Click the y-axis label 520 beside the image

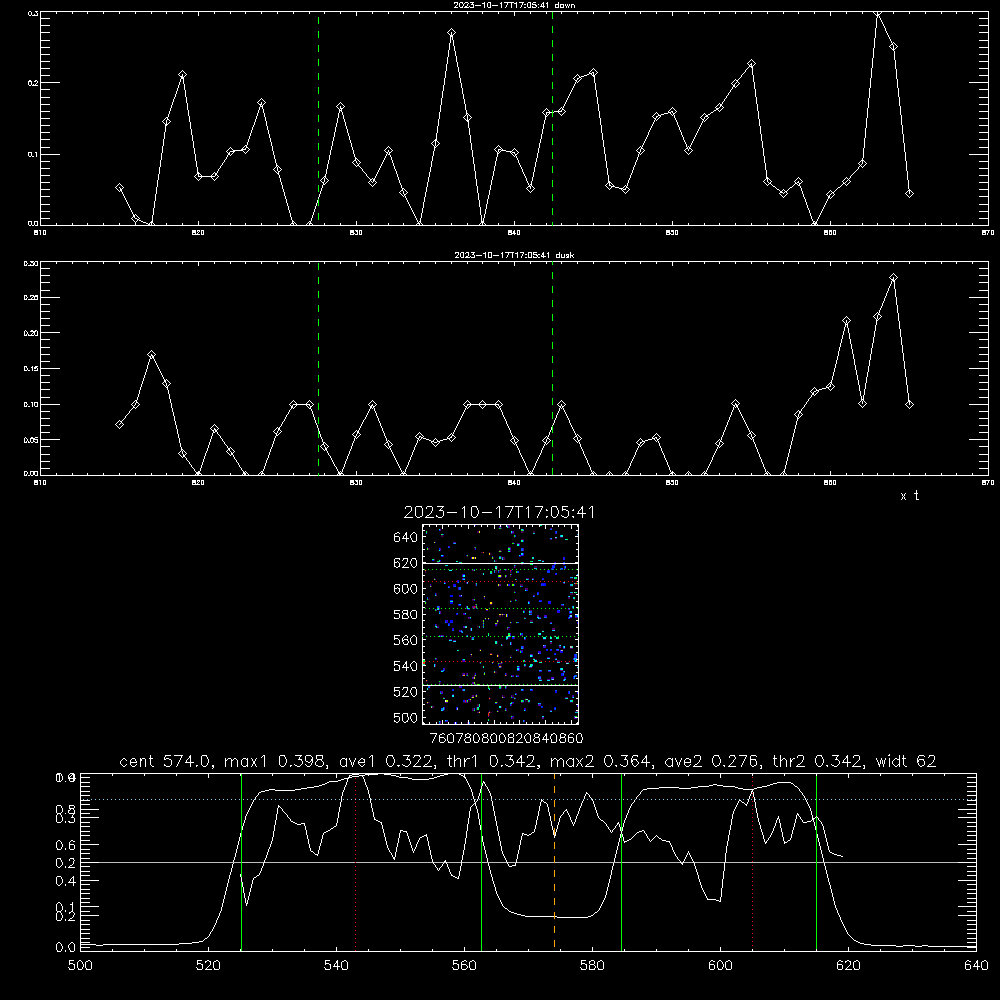(406, 692)
